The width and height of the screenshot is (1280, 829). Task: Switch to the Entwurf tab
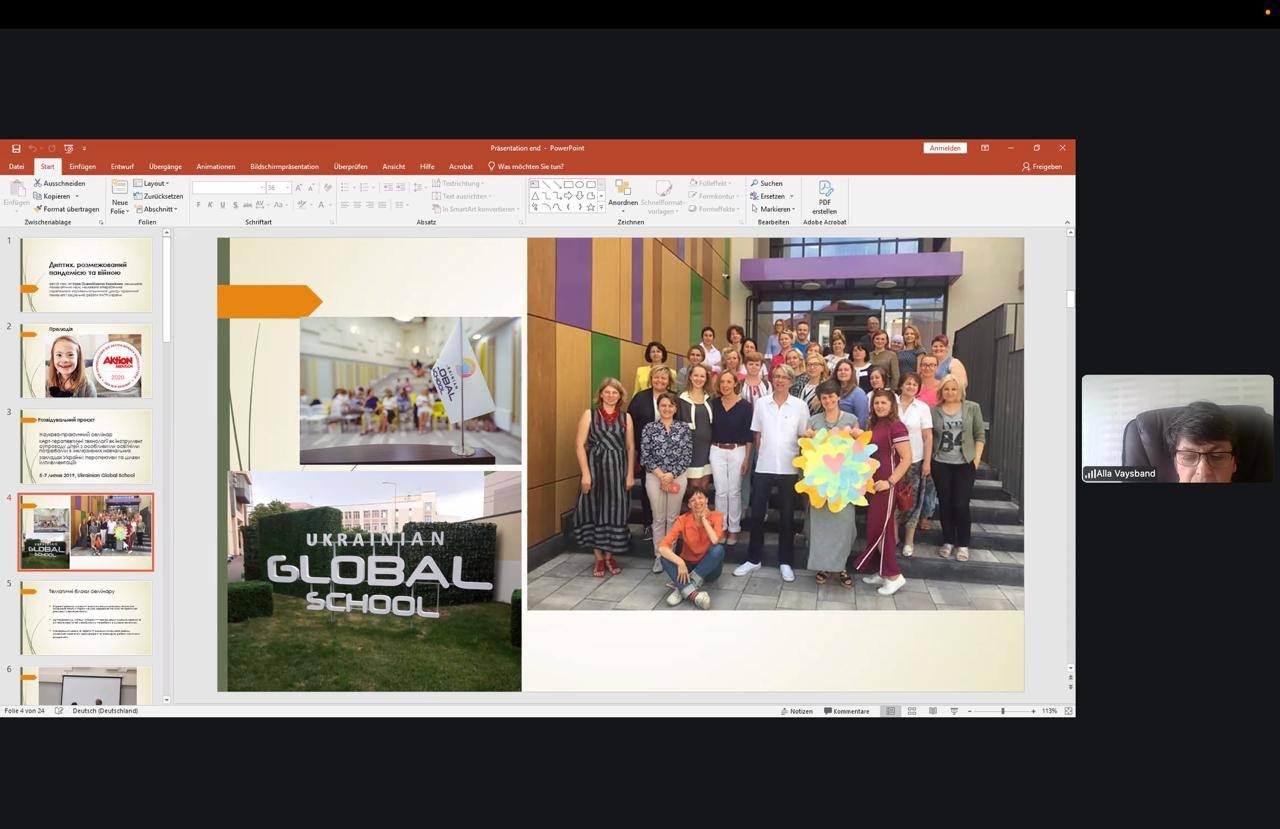pyautogui.click(x=122, y=167)
